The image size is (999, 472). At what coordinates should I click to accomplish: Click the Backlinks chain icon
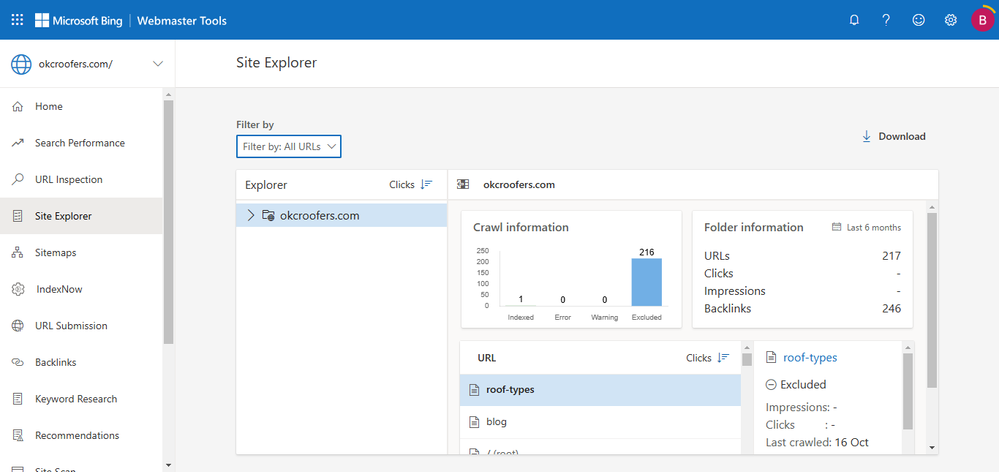[18, 362]
